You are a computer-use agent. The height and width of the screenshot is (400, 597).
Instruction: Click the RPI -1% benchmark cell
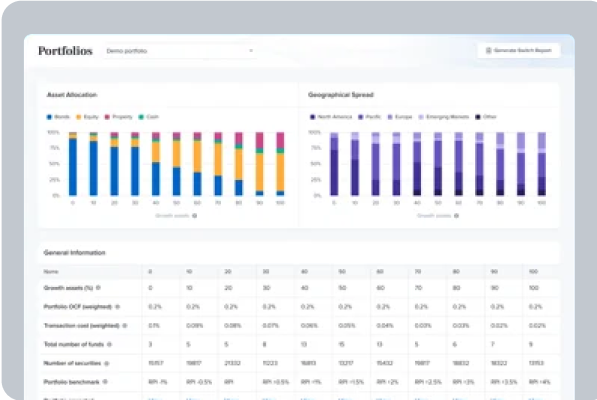[x=158, y=382]
